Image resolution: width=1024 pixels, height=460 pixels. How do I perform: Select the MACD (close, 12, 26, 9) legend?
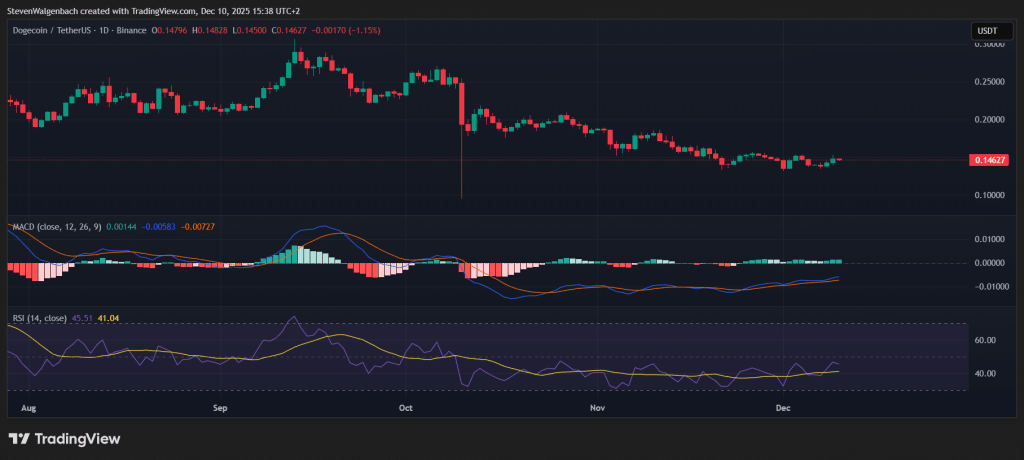(x=57, y=226)
